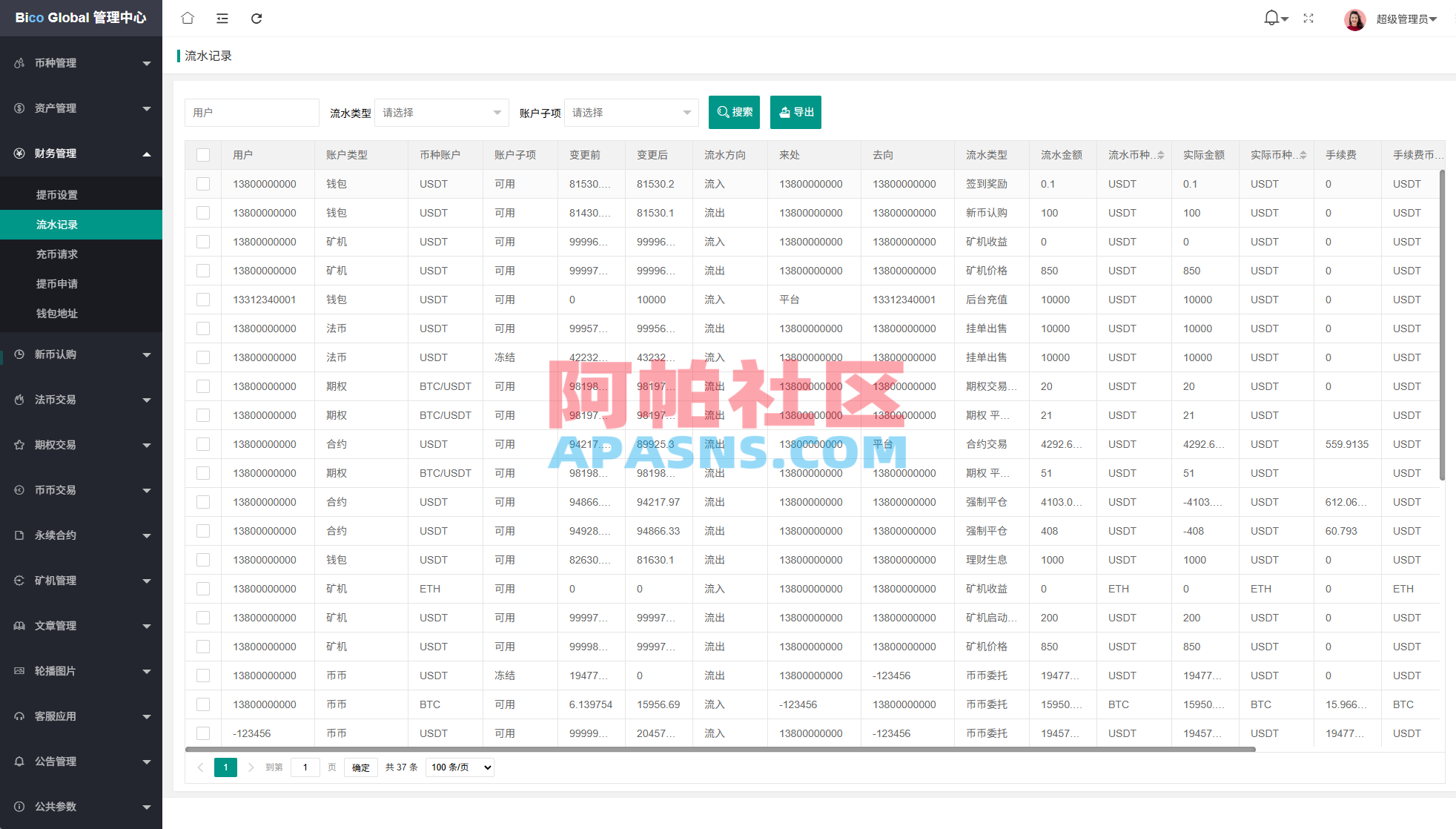Enter fullscreen using the expand icon
The height and width of the screenshot is (829, 1456).
1308,18
